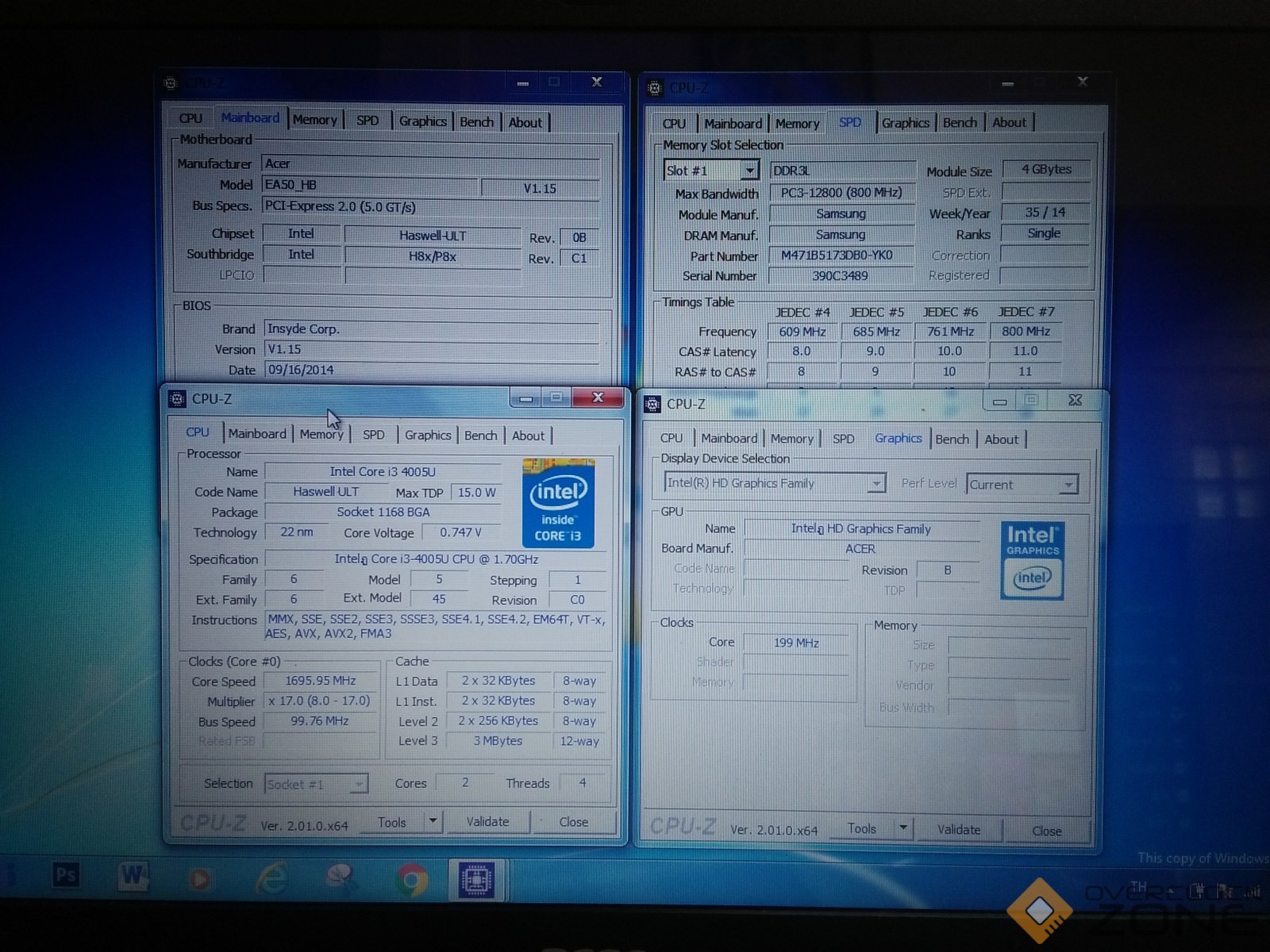Select Bench tab in Graphics window

(x=952, y=440)
